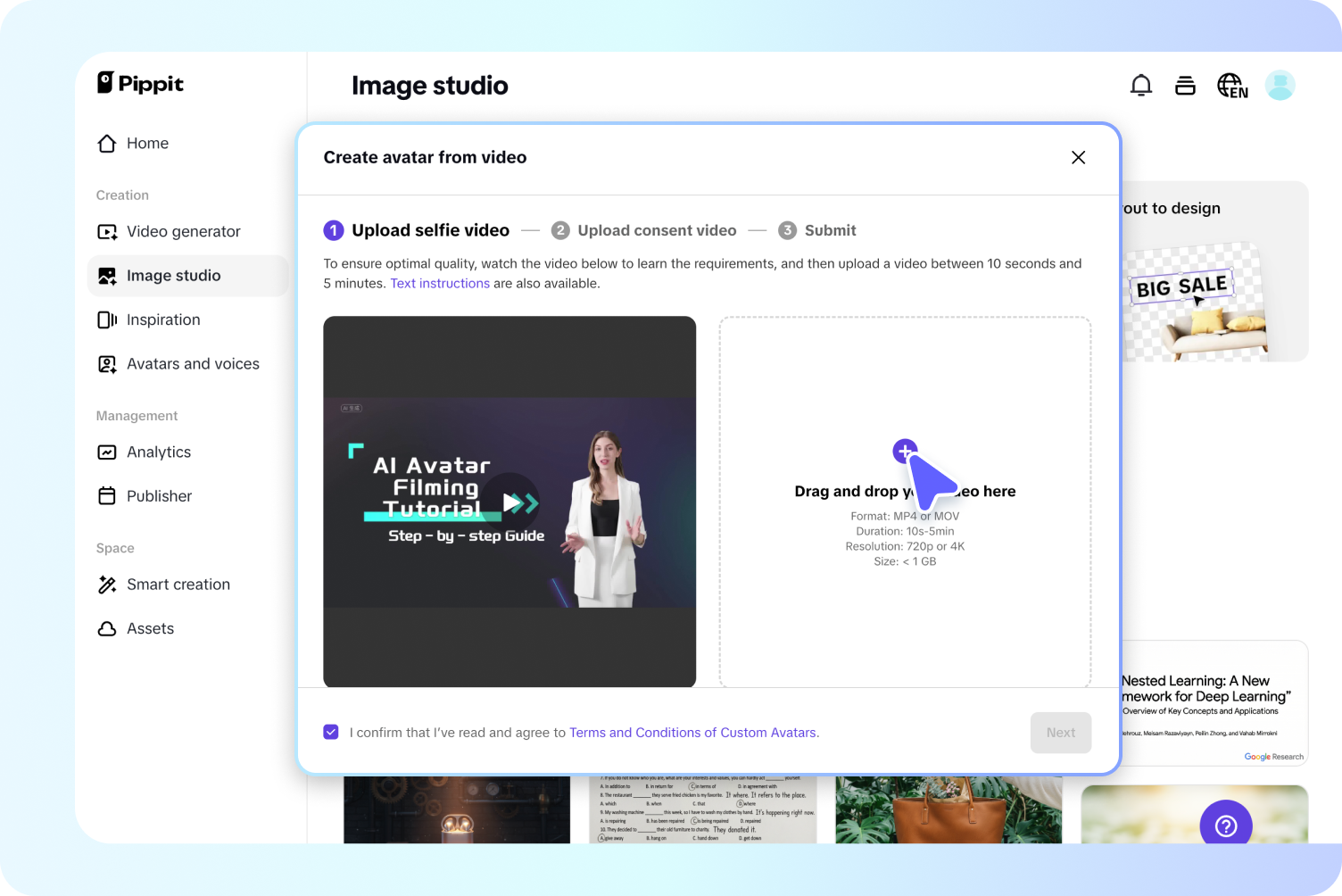Open Assets menu item
Image resolution: width=1342 pixels, height=896 pixels.
pos(188,629)
